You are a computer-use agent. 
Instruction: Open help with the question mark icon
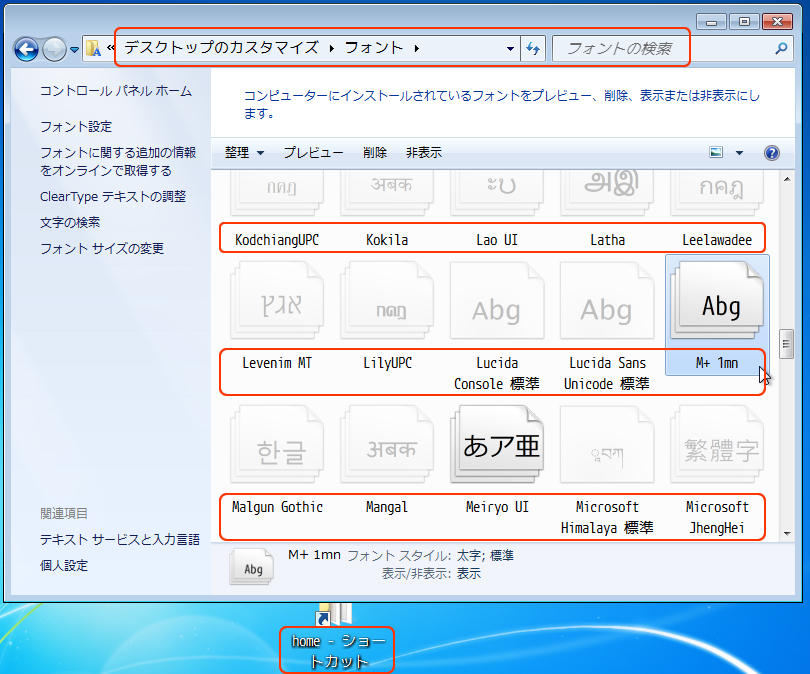click(772, 153)
